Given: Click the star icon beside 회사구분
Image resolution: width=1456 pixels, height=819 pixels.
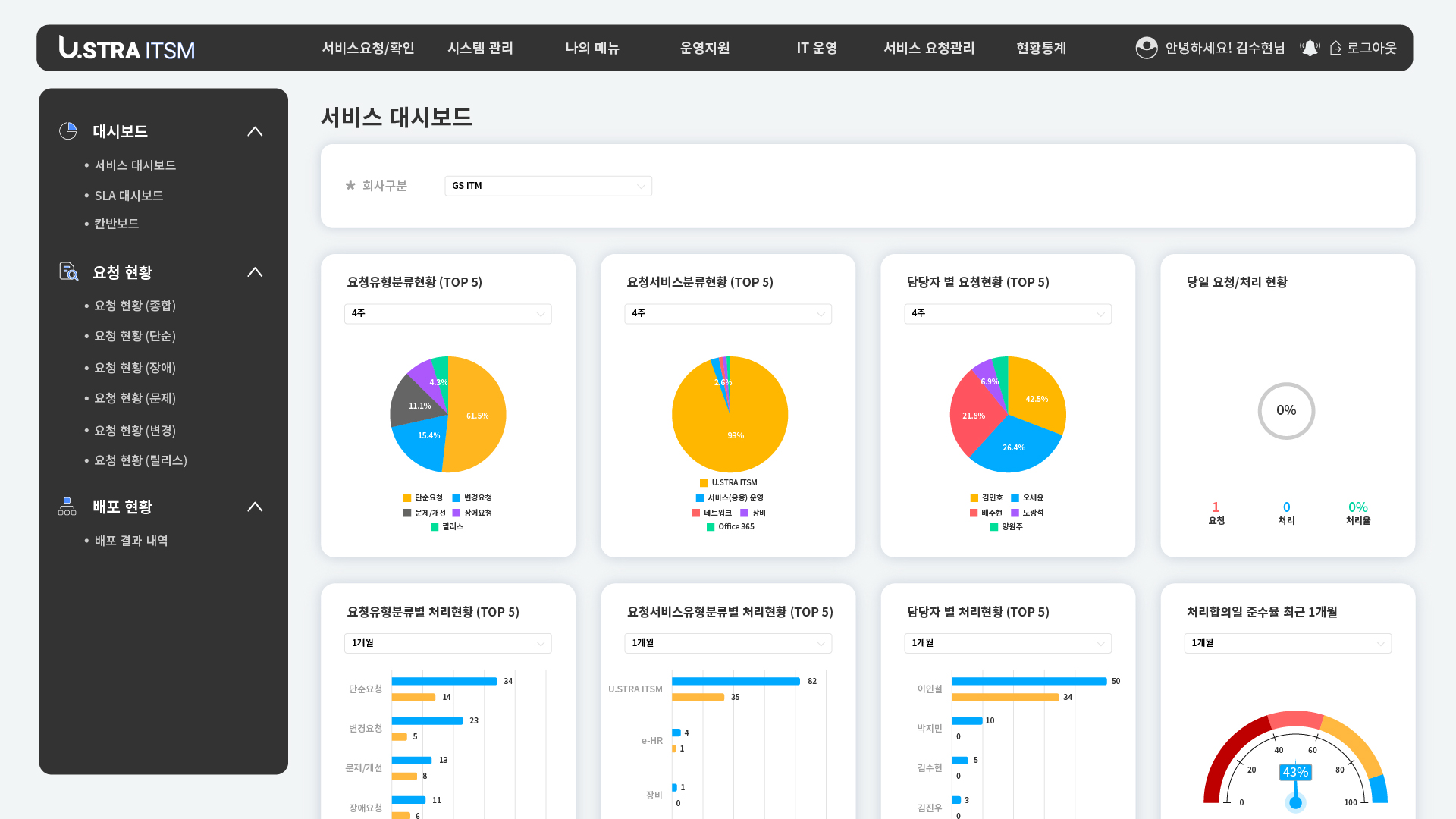Looking at the screenshot, I should click(x=350, y=186).
